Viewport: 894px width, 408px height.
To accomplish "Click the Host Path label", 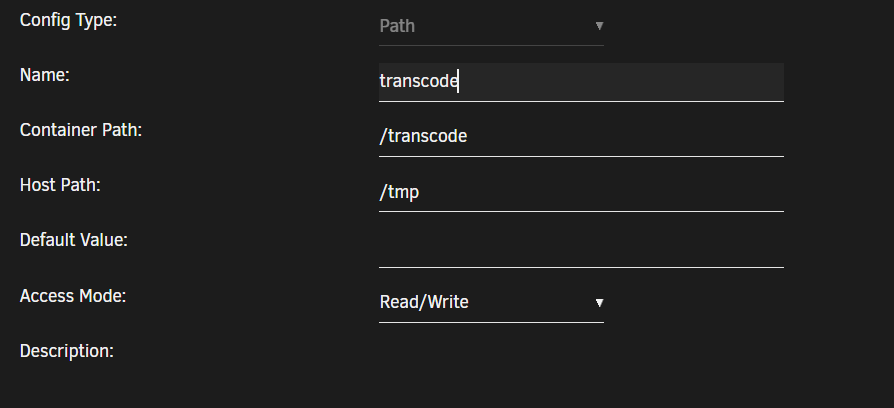I will (60, 185).
